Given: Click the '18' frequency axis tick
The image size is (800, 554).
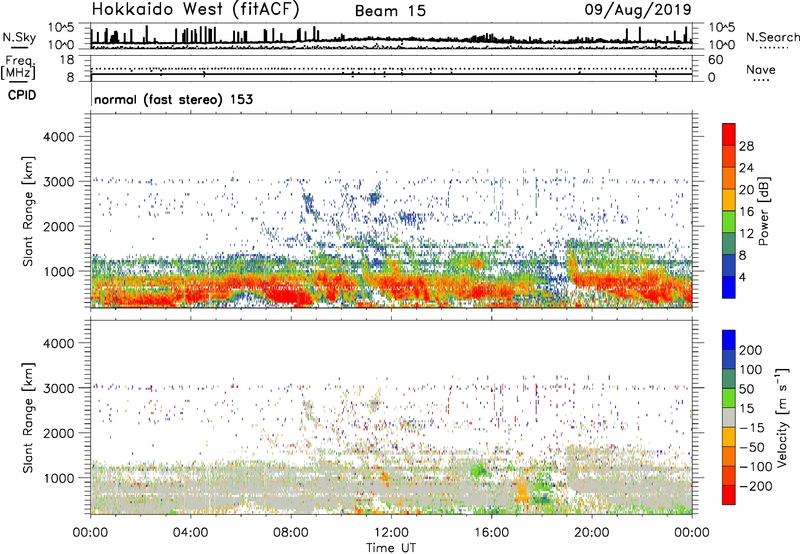Looking at the screenshot, I should (67, 60).
